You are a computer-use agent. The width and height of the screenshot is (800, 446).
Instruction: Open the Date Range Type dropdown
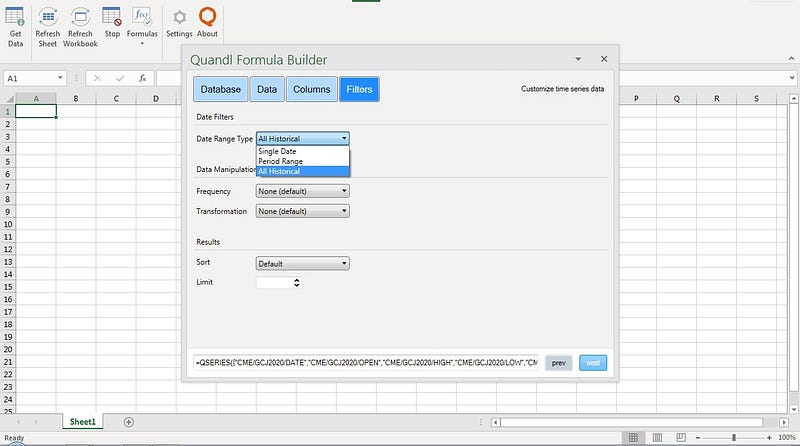click(x=303, y=138)
